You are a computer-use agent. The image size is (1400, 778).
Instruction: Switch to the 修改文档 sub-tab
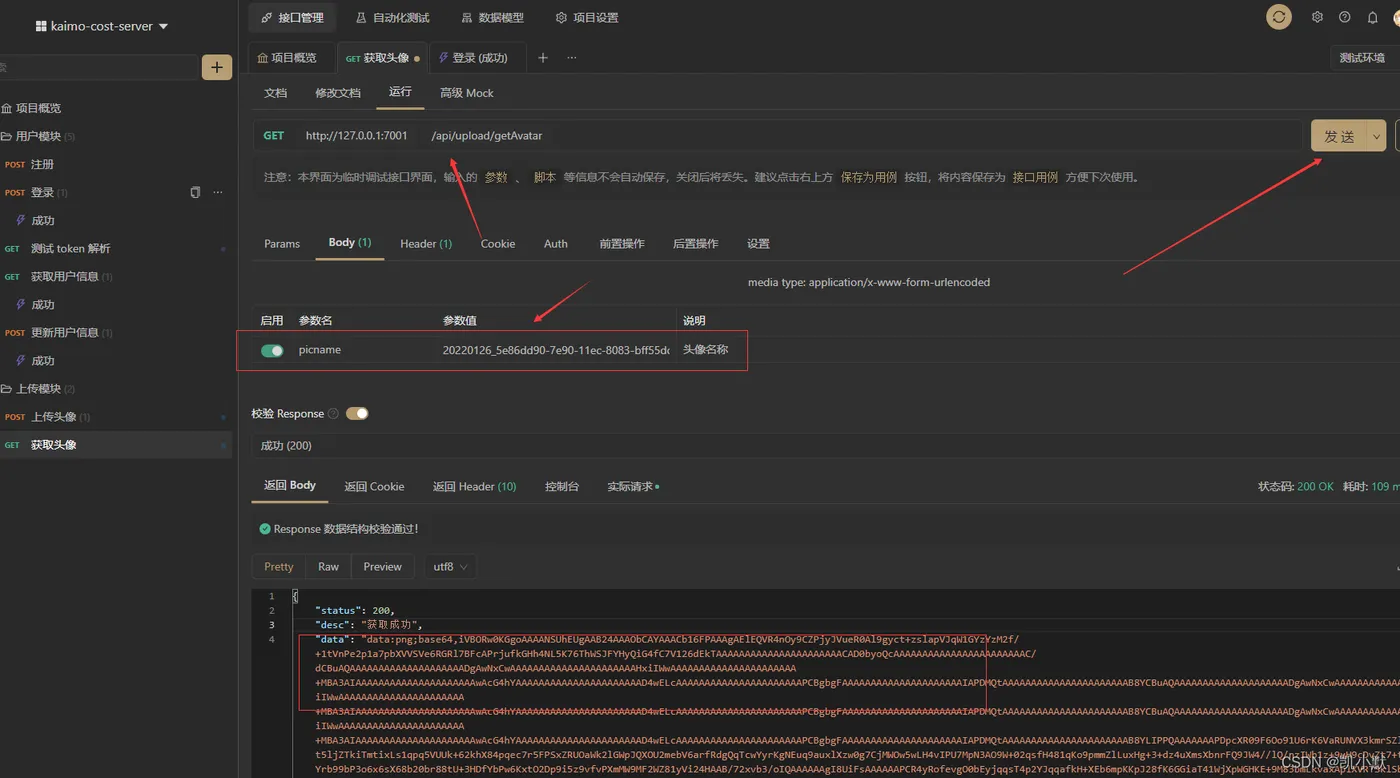[x=338, y=93]
